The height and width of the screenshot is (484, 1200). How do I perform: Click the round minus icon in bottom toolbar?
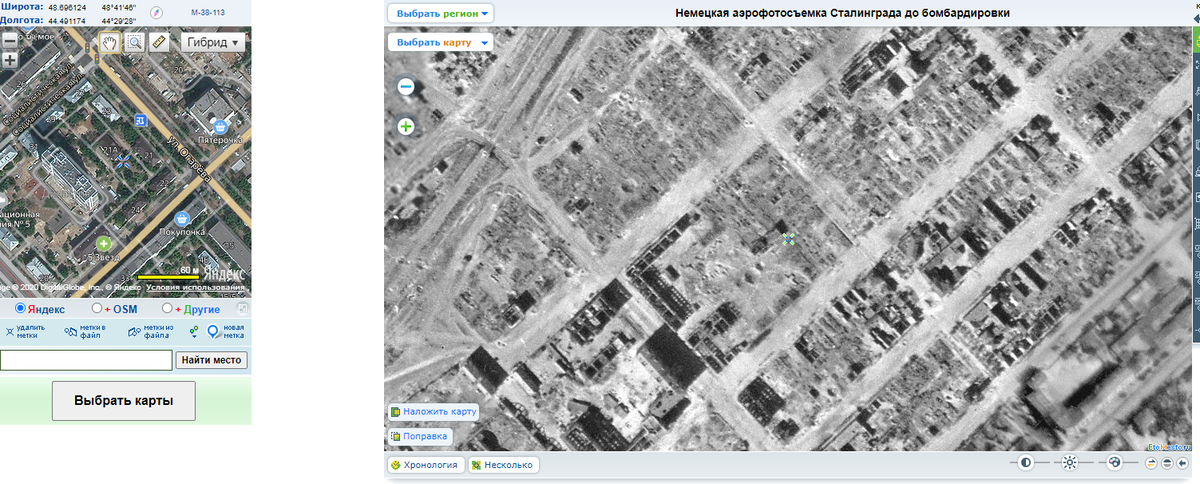pos(1167,463)
